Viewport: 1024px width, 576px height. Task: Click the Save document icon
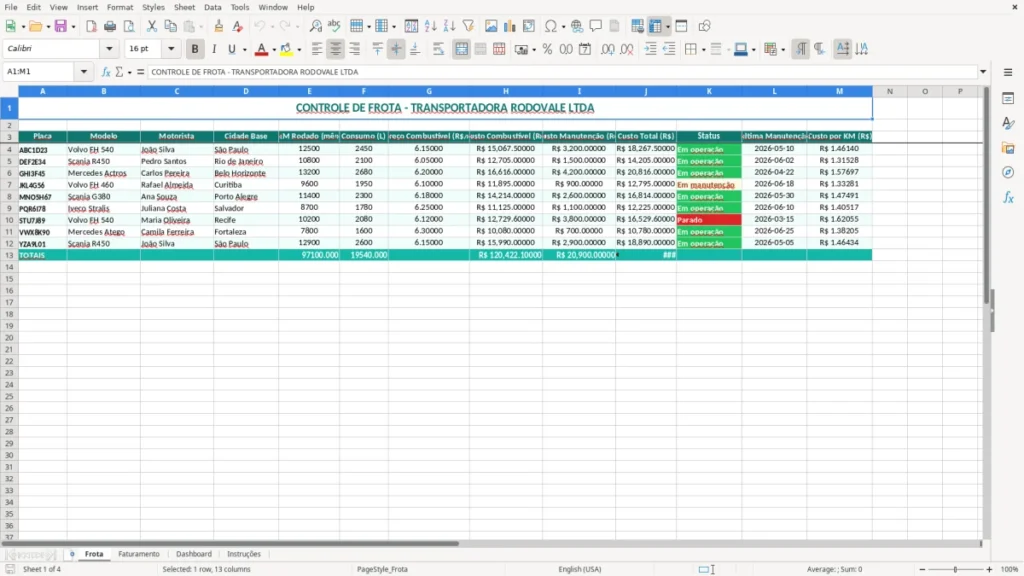tap(61, 26)
